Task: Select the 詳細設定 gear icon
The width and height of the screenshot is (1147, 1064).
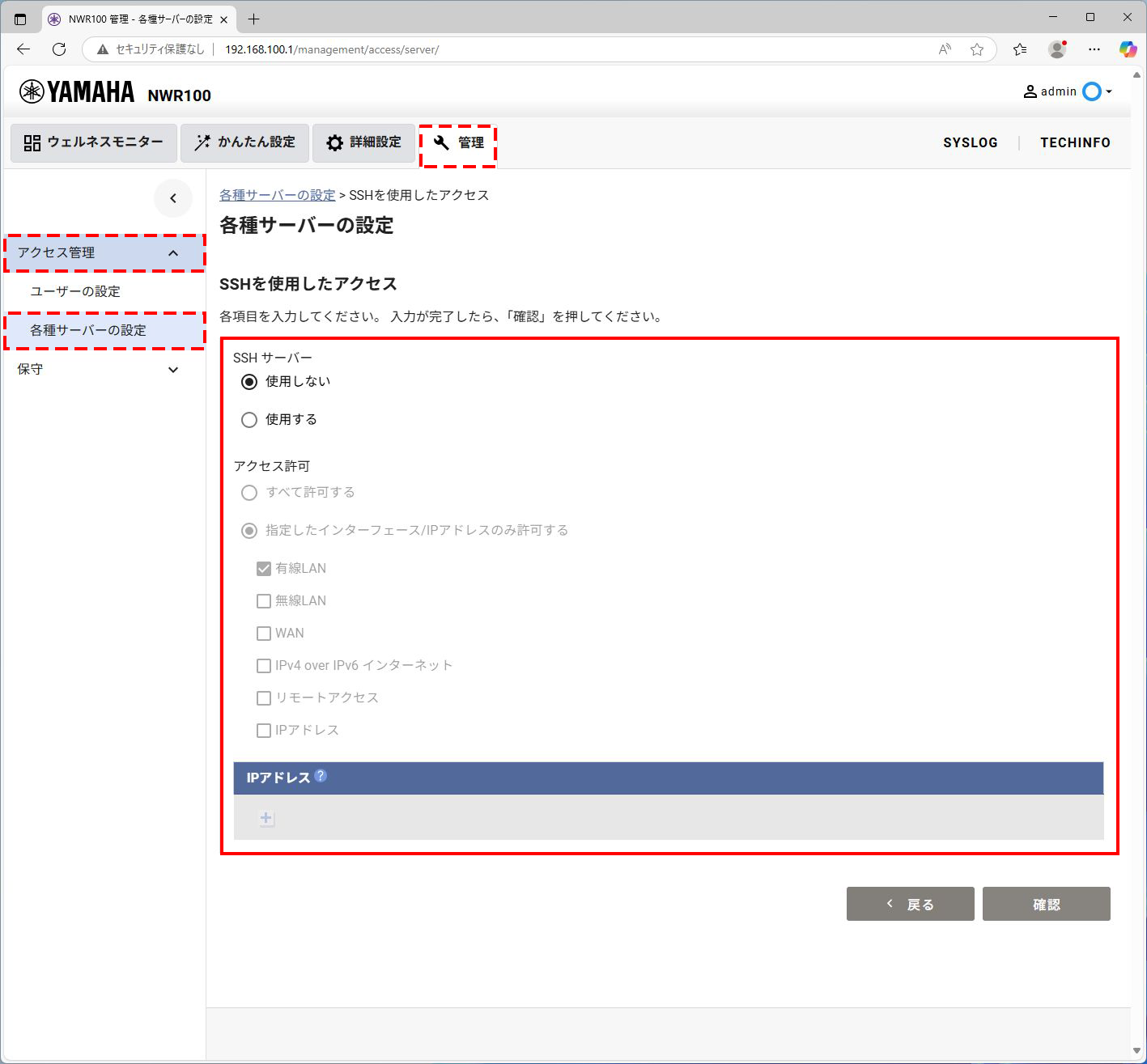Action: pyautogui.click(x=363, y=143)
